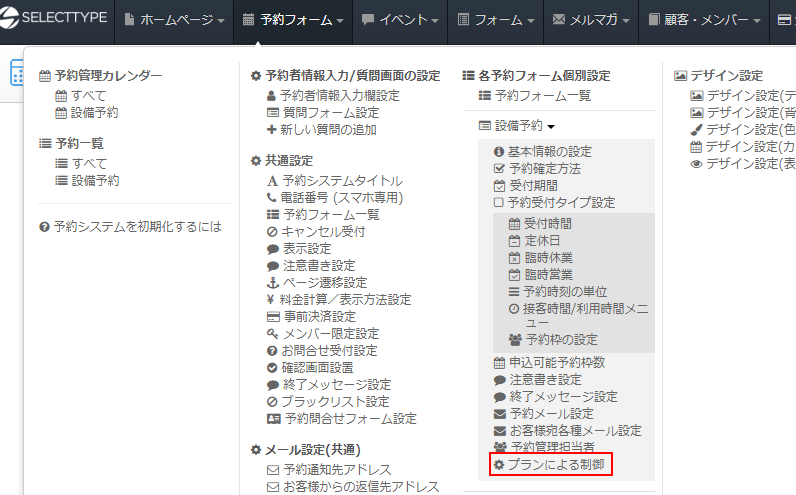This screenshot has width=796, height=495.
Task: Click the key icon for メンバー限定設定
Action: [272, 333]
